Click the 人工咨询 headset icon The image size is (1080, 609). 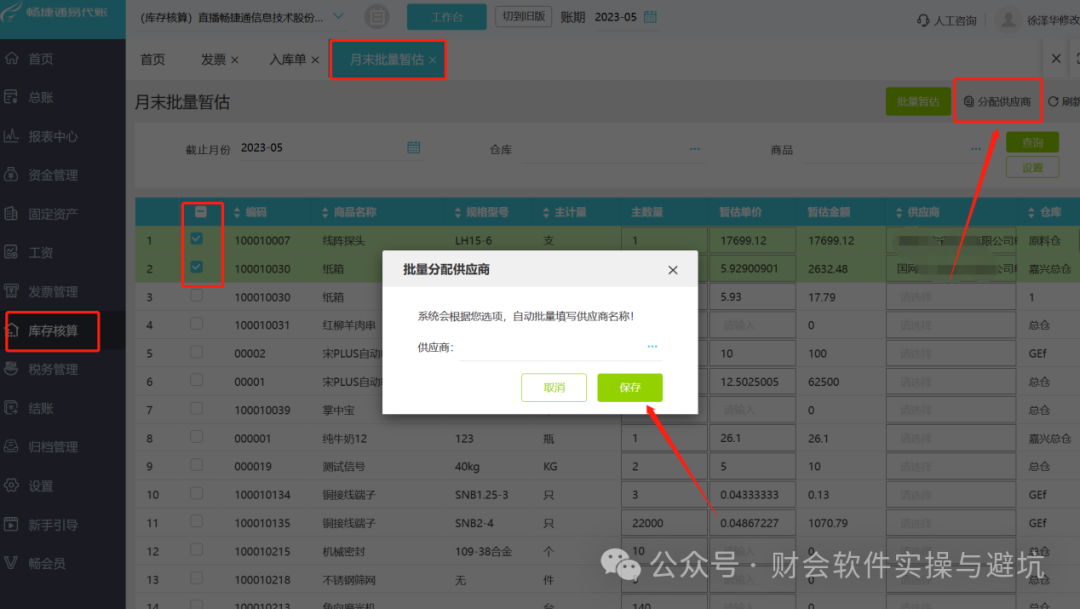(x=923, y=21)
